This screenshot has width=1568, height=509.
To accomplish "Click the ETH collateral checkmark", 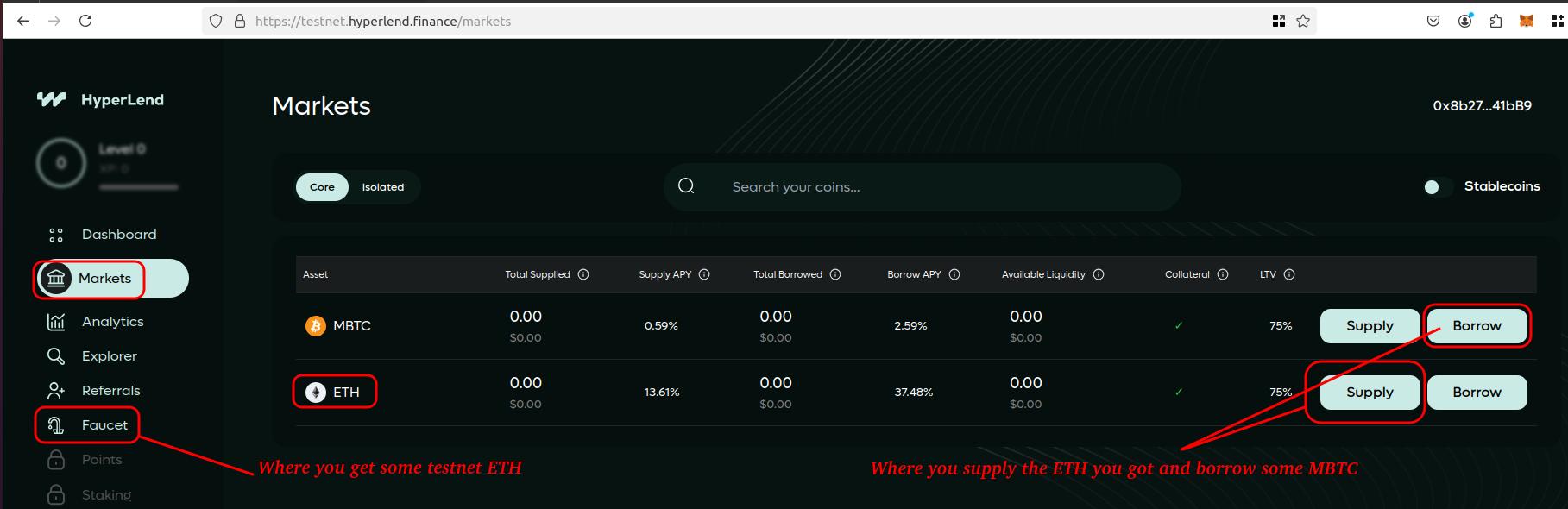I will (x=1179, y=393).
